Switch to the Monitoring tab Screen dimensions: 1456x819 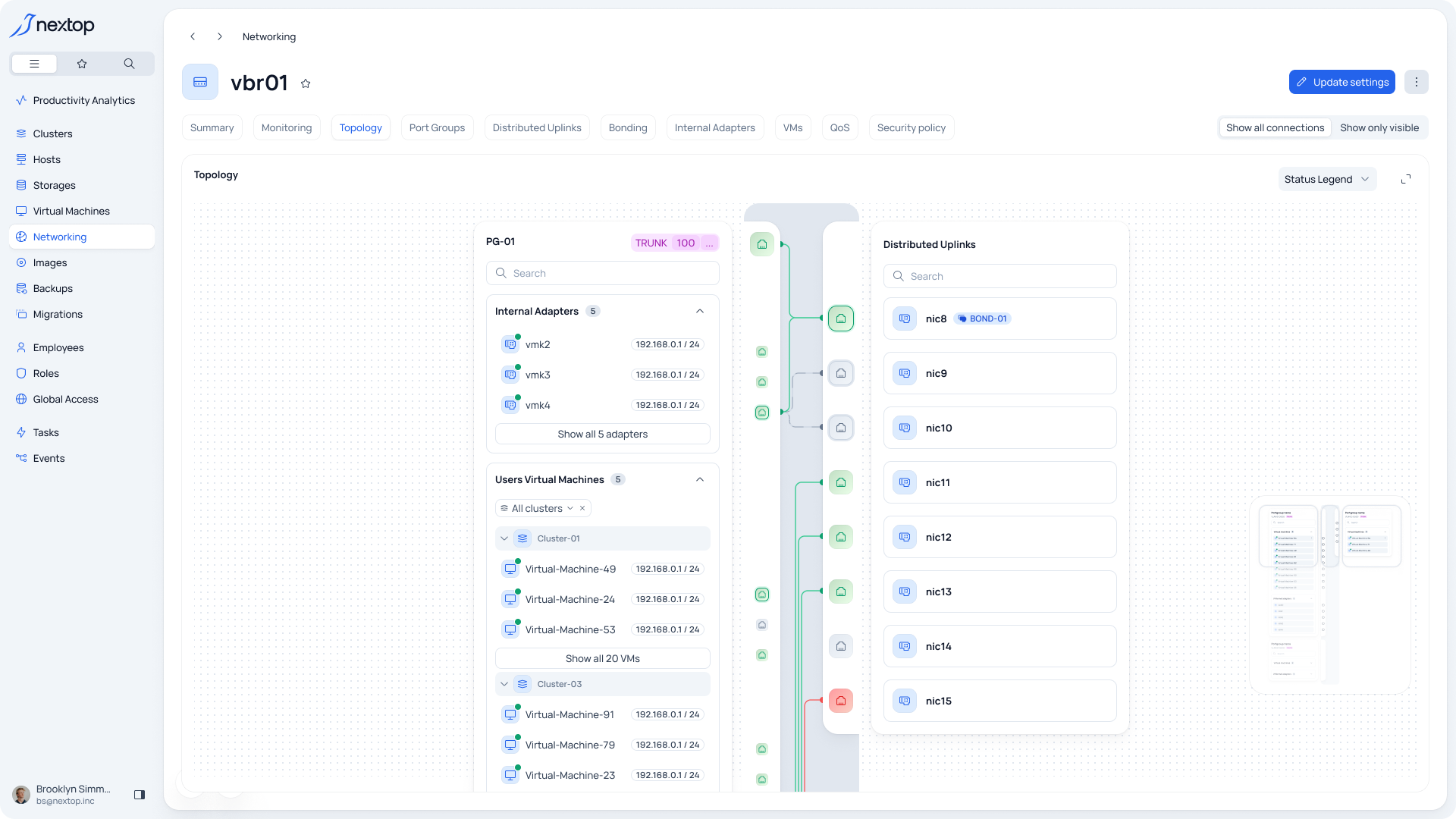pos(287,127)
